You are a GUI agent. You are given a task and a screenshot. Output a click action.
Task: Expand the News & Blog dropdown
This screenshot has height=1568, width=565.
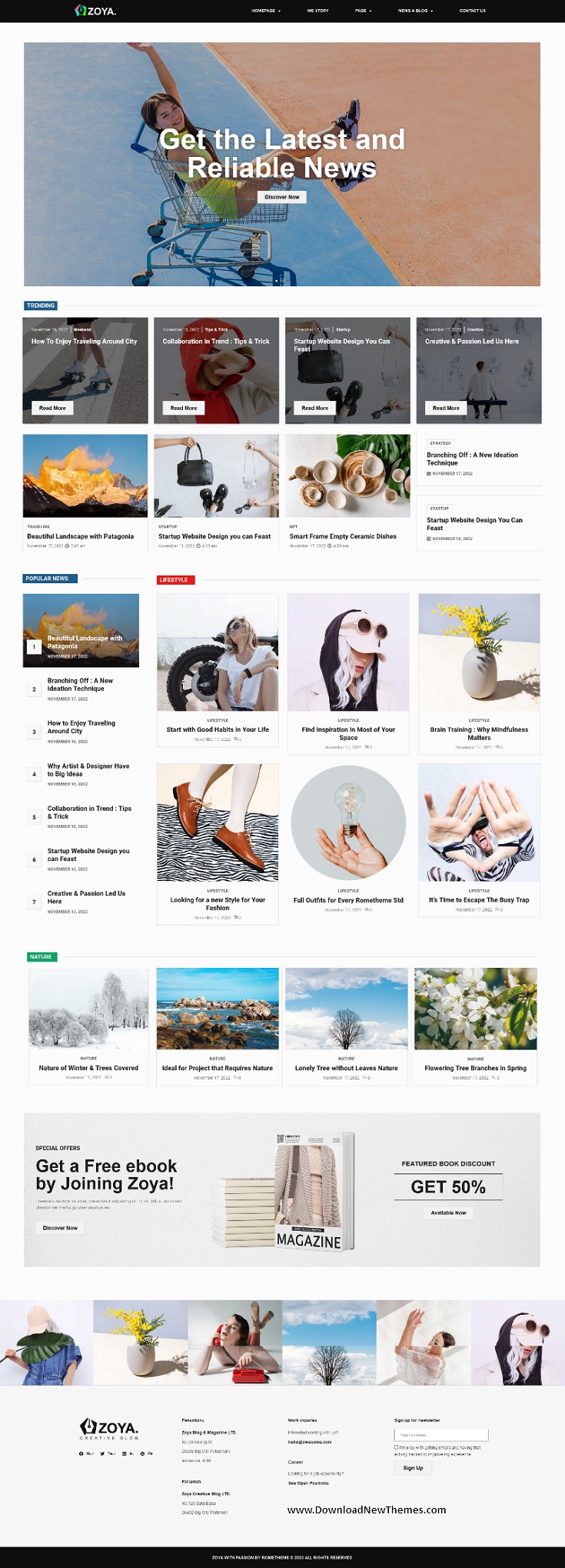(x=415, y=11)
